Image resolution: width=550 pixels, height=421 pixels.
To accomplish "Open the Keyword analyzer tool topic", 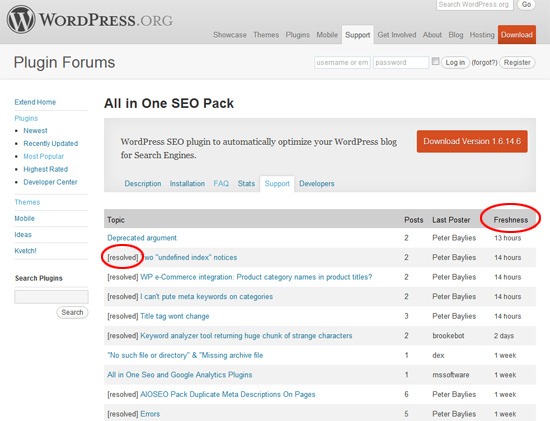I will (246, 336).
